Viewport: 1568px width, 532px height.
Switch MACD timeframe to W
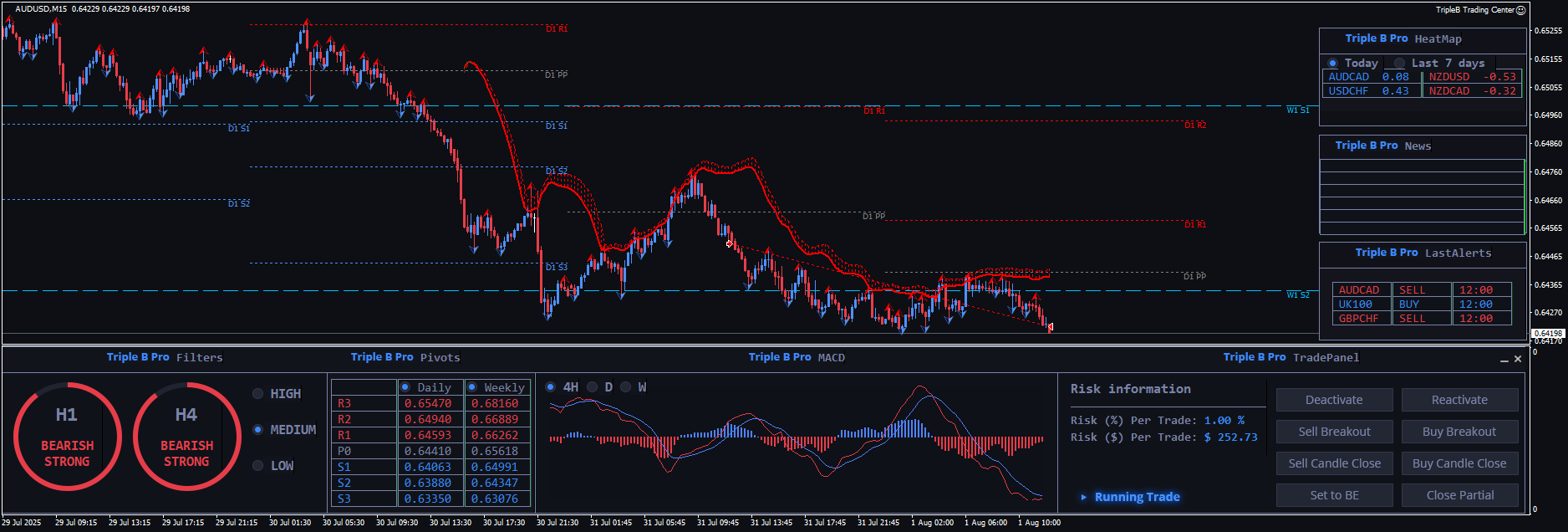point(626,387)
